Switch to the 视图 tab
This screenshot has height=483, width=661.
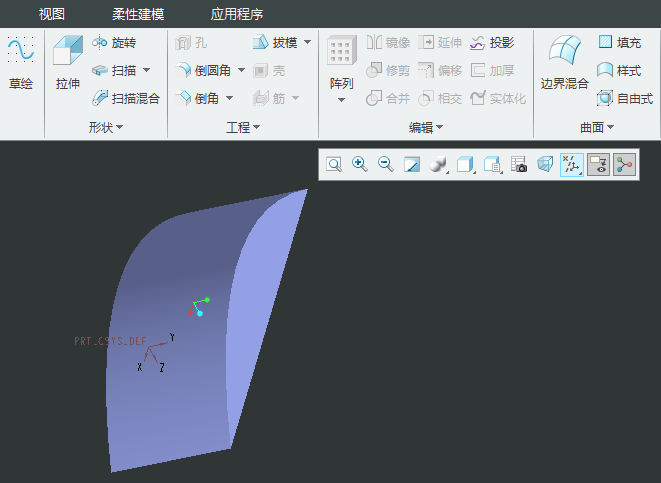[x=52, y=14]
